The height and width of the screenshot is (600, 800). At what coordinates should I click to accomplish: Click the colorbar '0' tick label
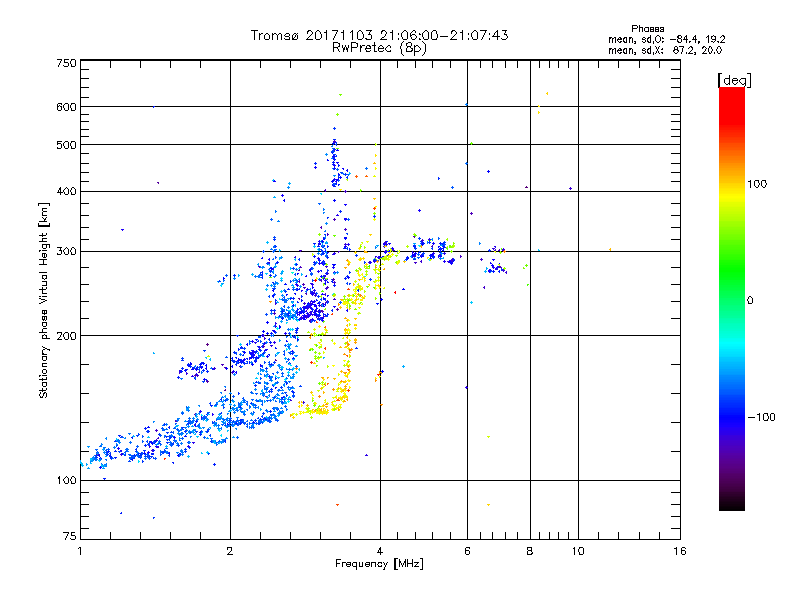click(x=750, y=301)
